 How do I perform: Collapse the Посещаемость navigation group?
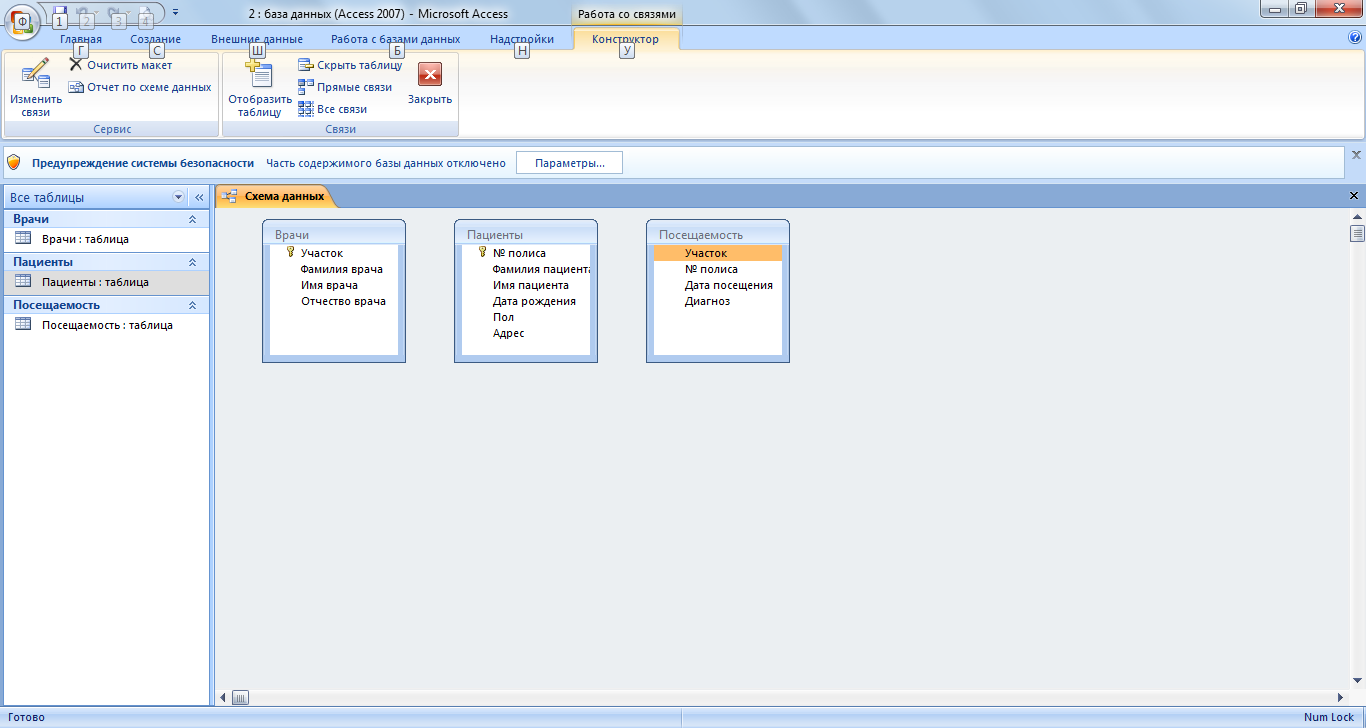coord(192,305)
